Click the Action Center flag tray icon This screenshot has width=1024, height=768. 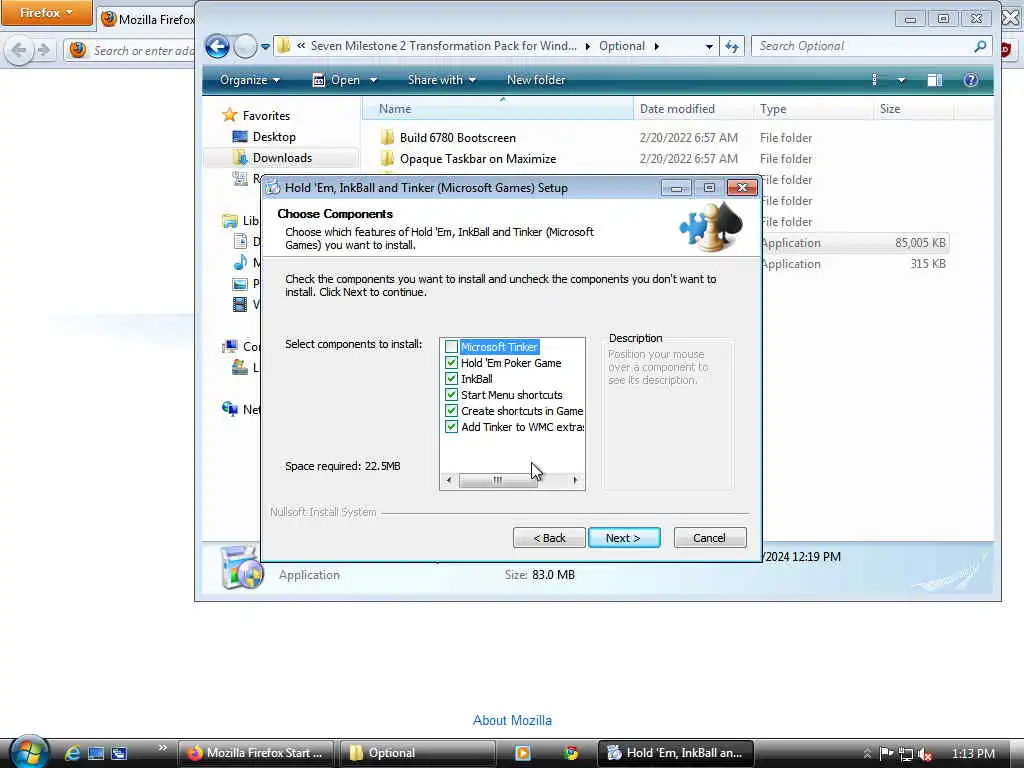tap(886, 754)
